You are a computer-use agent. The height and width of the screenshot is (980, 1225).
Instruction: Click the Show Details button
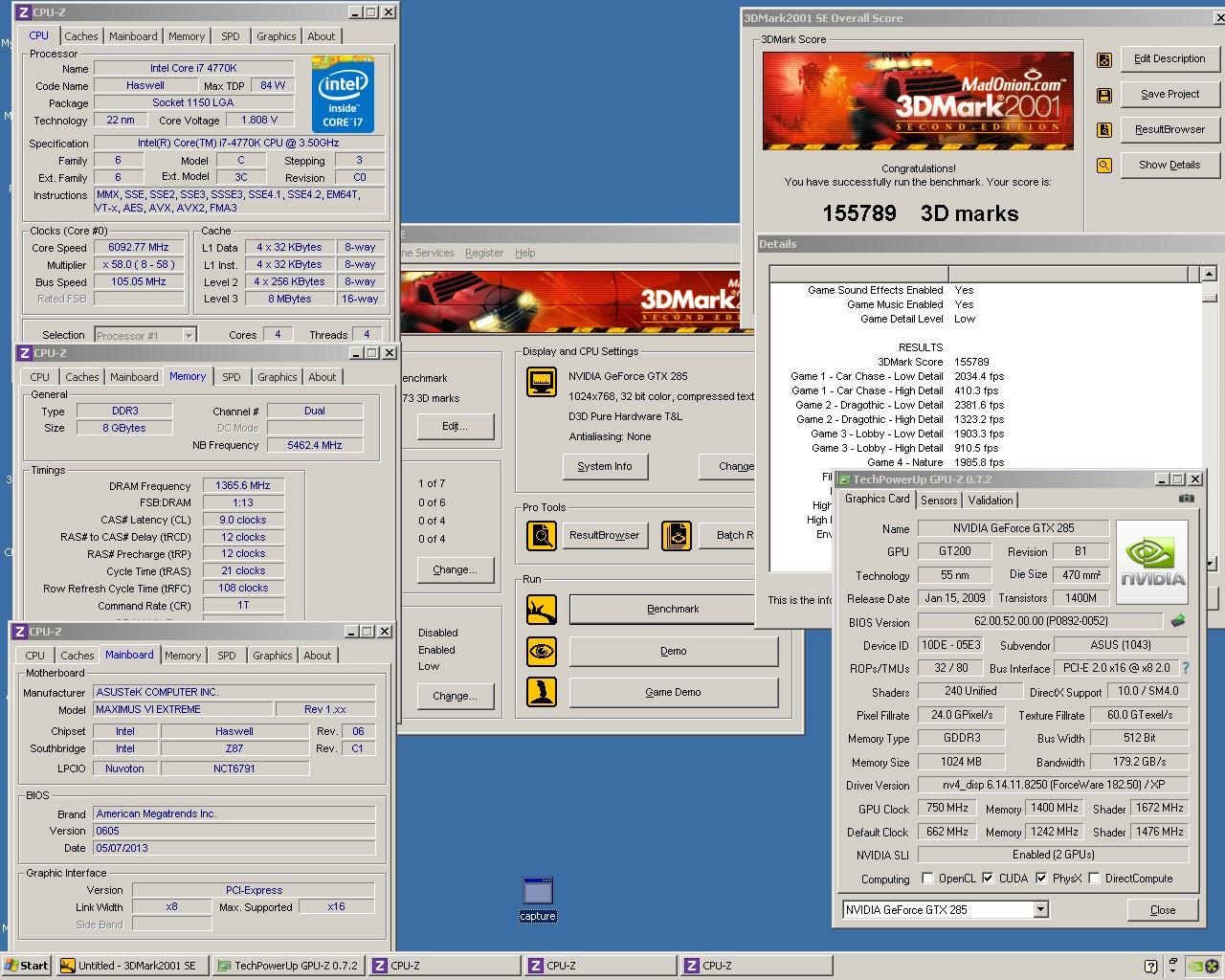click(x=1169, y=165)
